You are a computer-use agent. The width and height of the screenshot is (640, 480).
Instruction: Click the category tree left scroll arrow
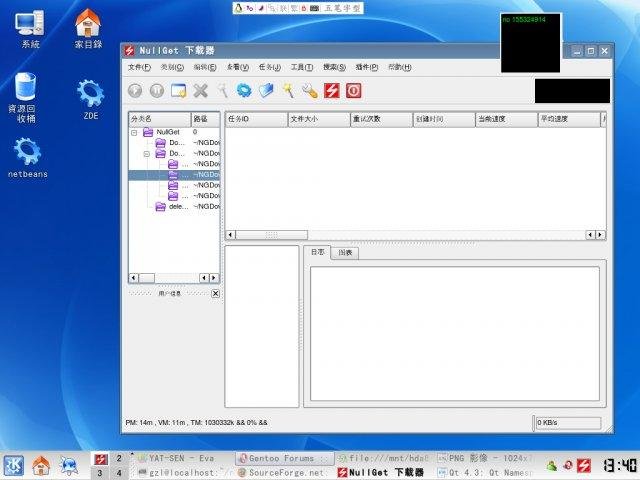click(133, 278)
